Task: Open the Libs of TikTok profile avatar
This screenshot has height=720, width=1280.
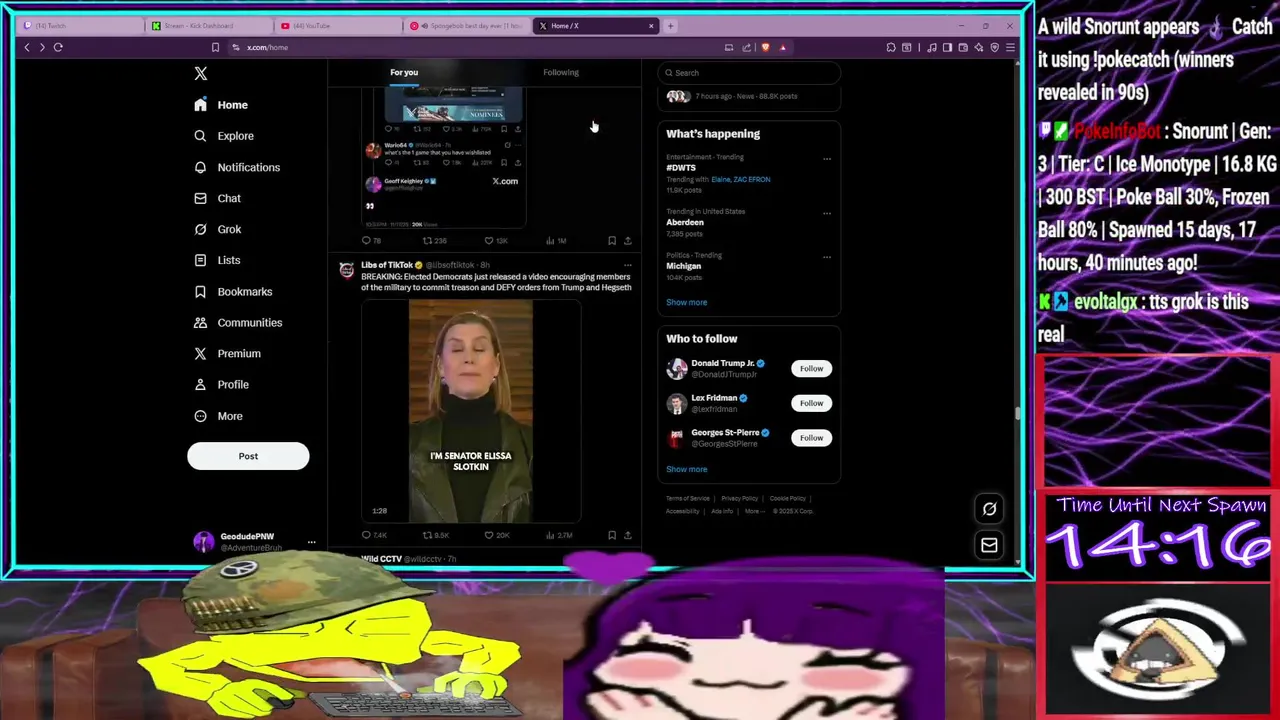Action: tap(346, 270)
